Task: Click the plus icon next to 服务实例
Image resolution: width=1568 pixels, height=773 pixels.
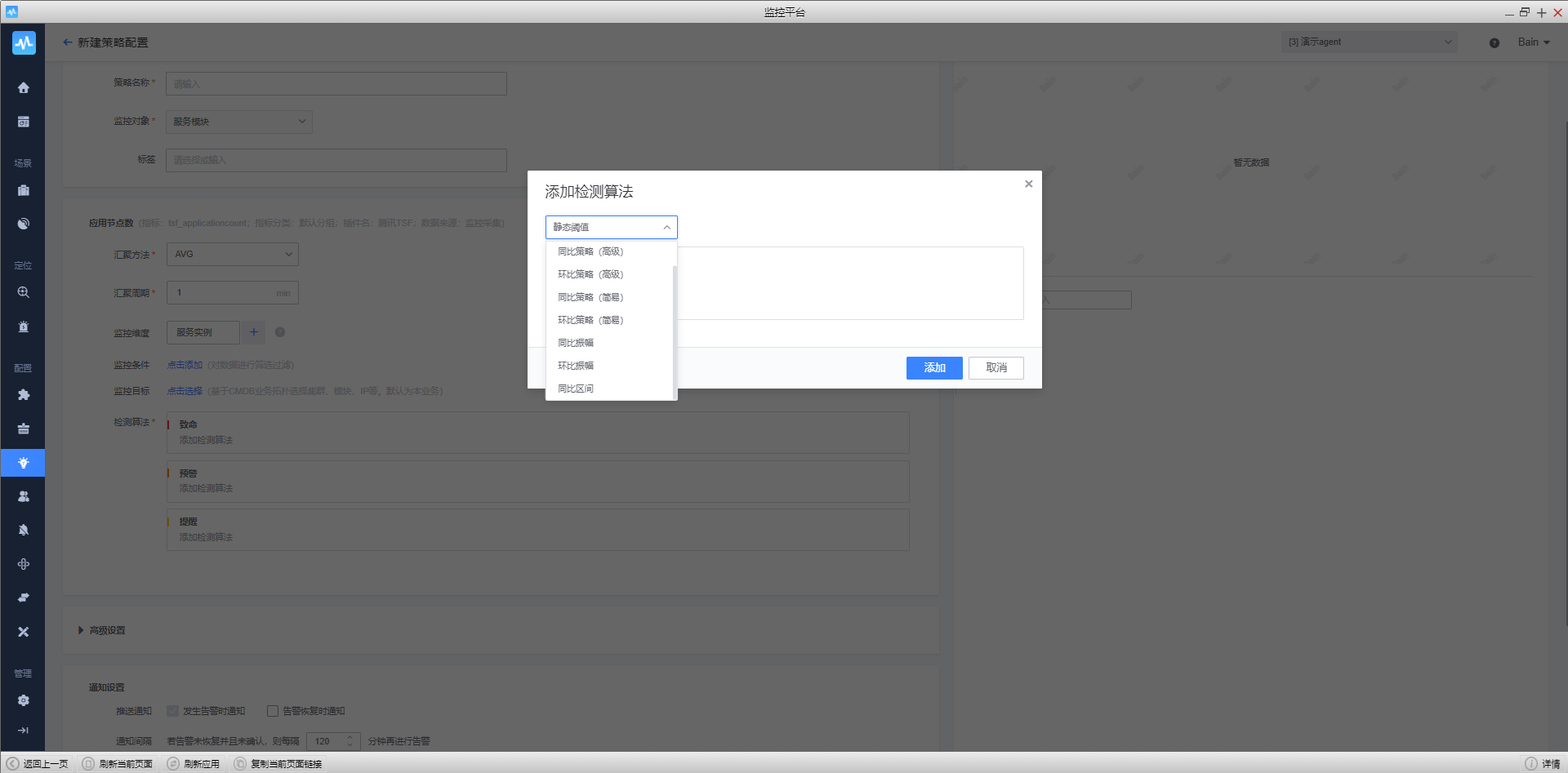Action: (x=254, y=332)
